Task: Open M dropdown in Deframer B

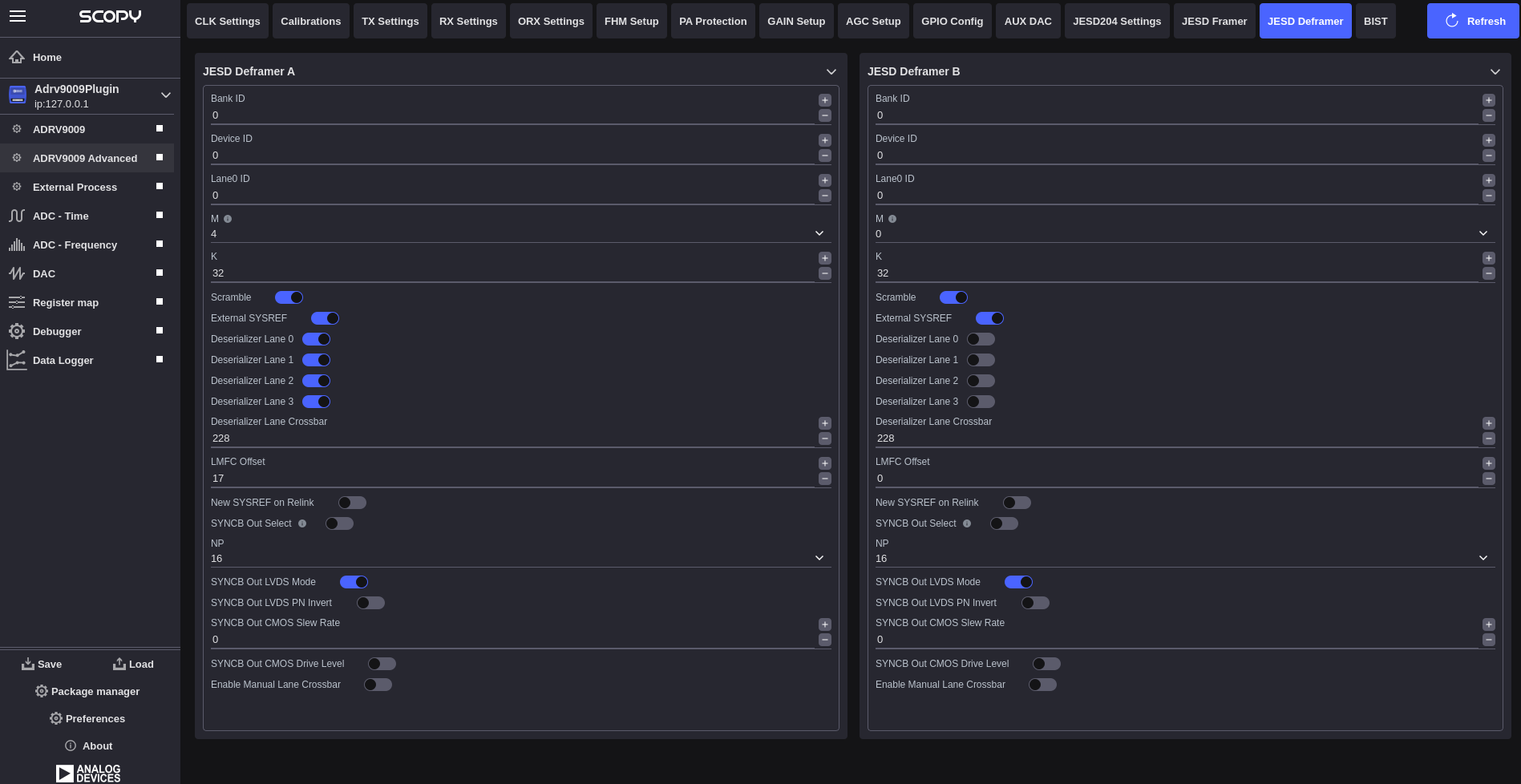Action: pos(1184,233)
